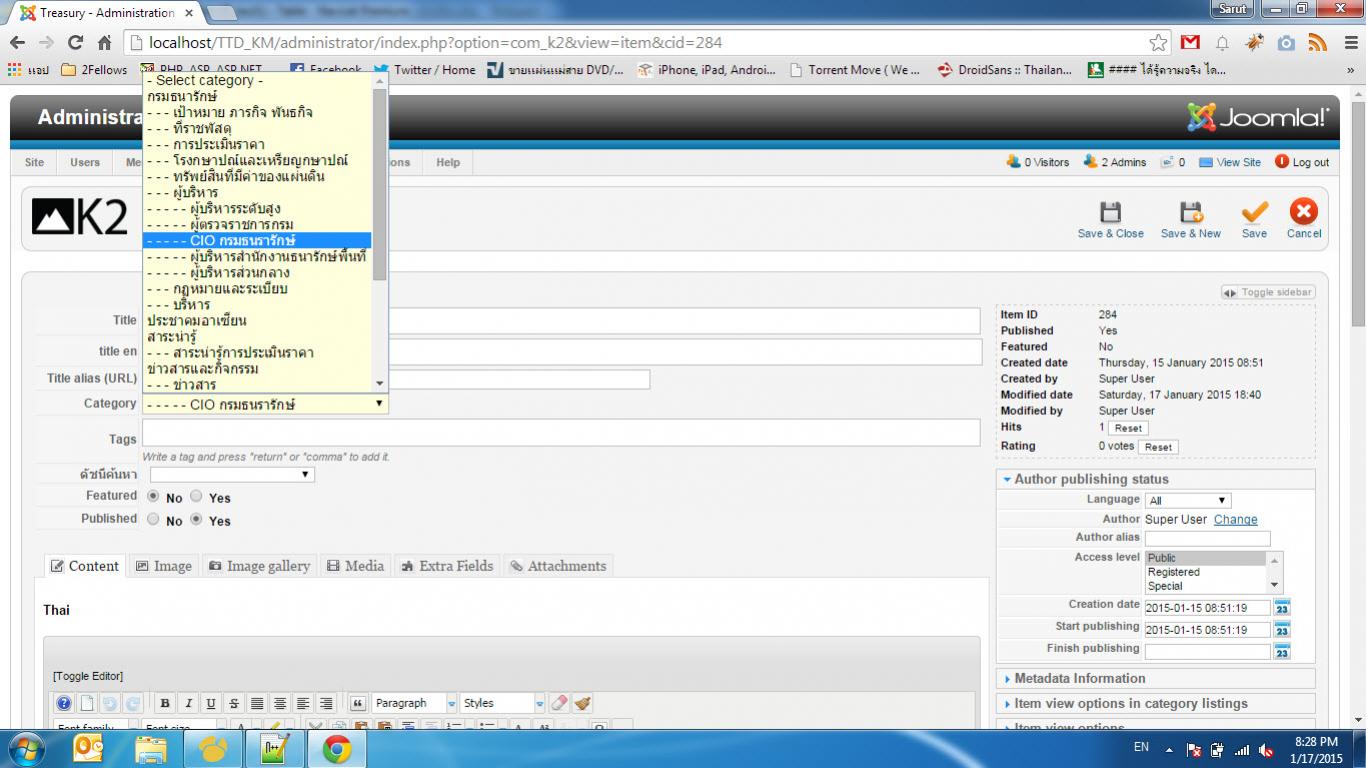The width and height of the screenshot is (1366, 768).
Task: Open editor Styles dropdown
Action: (503, 703)
